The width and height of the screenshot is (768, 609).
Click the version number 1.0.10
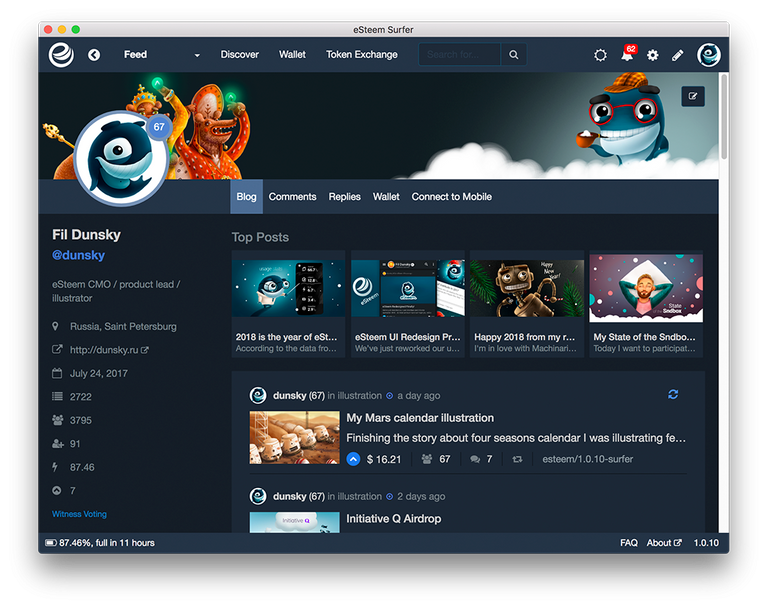[x=706, y=543]
